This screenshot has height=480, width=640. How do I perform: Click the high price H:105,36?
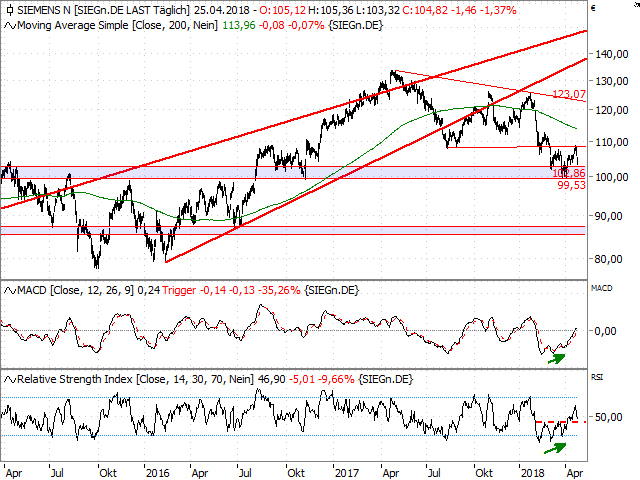(x=331, y=10)
